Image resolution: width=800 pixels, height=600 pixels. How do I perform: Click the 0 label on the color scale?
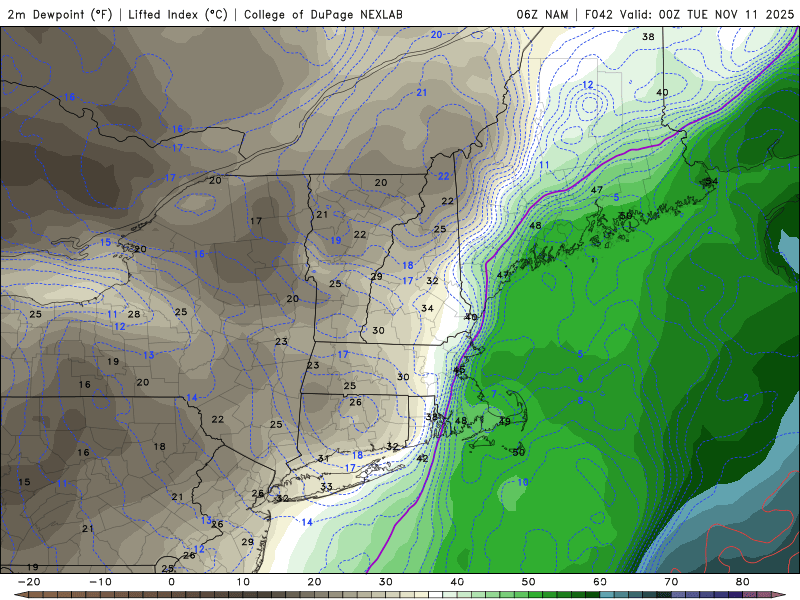(171, 582)
